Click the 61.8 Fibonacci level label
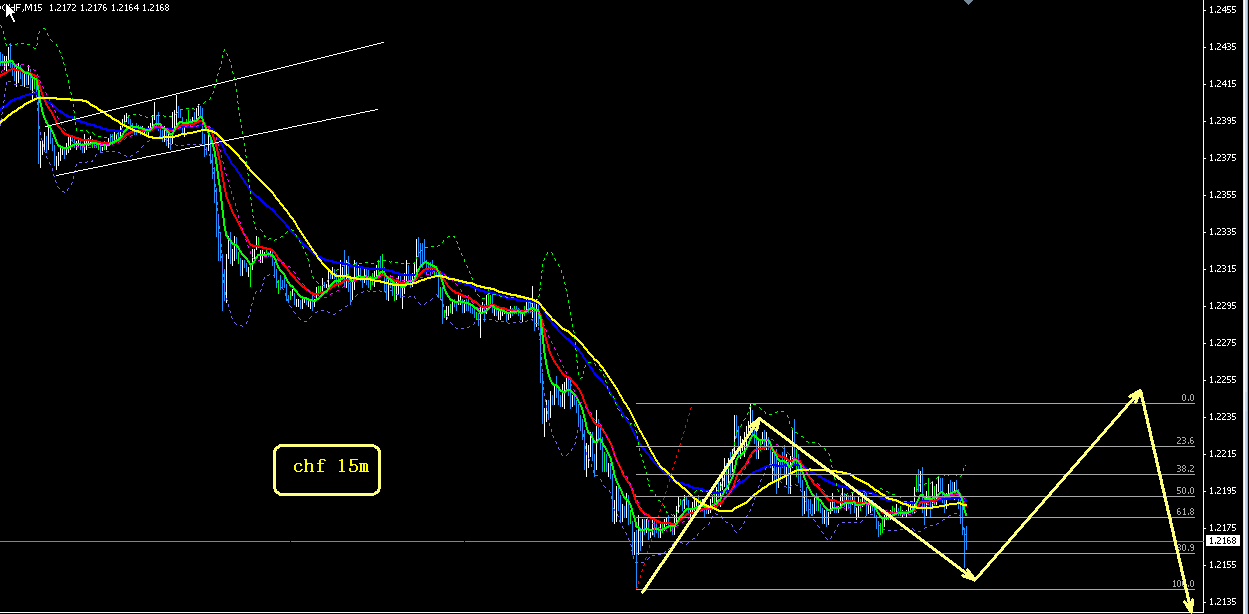This screenshot has height=614, width=1249. pyautogui.click(x=1185, y=512)
